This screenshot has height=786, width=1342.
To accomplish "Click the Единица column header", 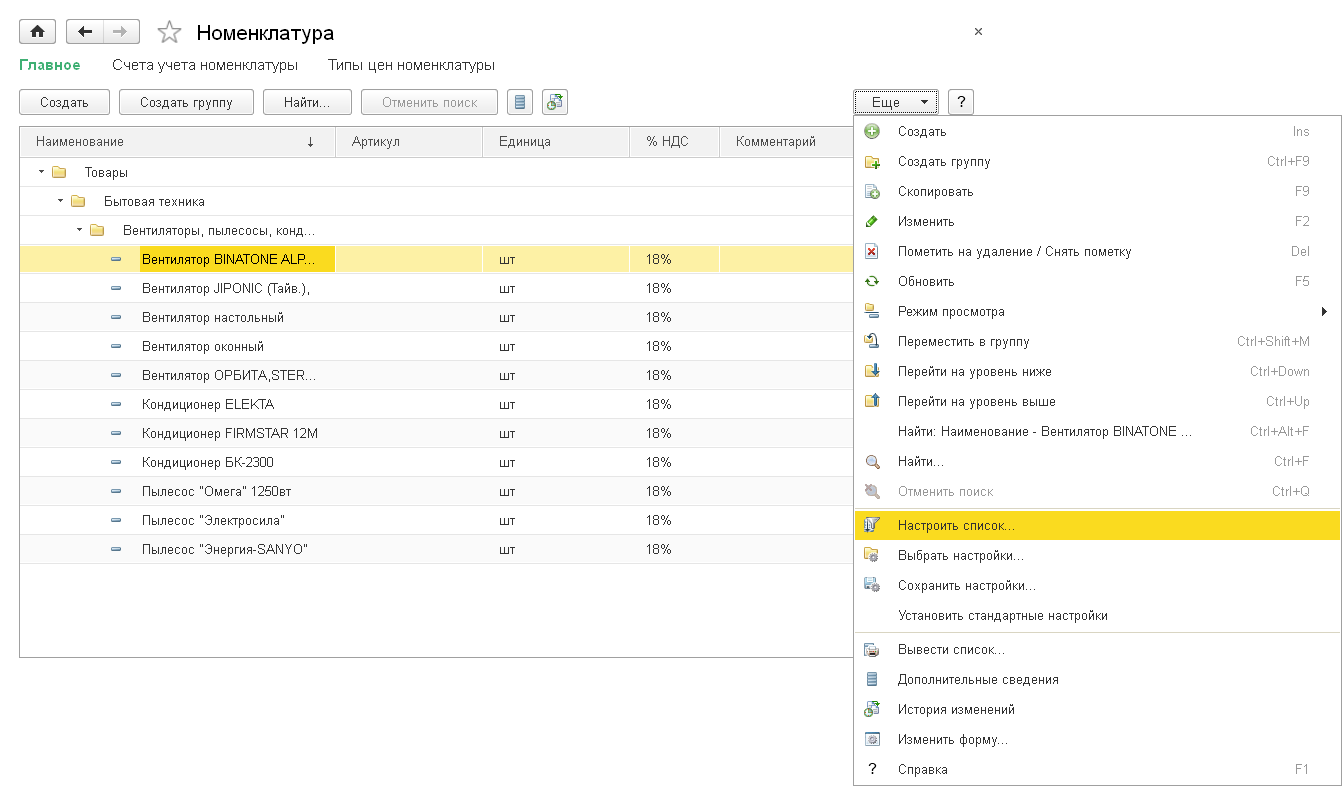I will click(556, 142).
